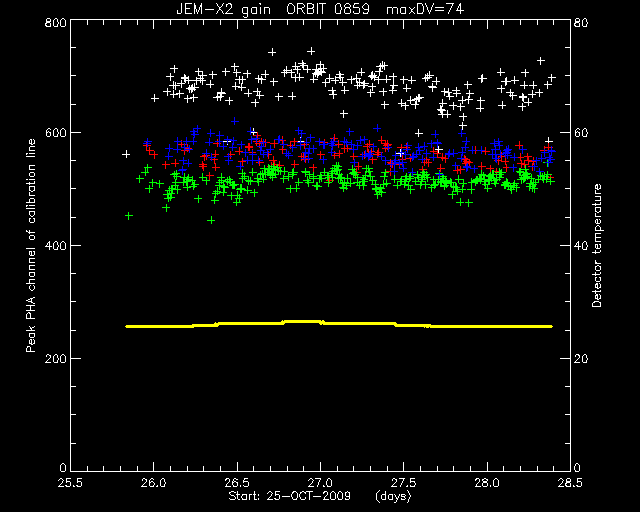Click the 25.5 tick label on the x-axis
This screenshot has width=640, height=512.
pos(70,483)
